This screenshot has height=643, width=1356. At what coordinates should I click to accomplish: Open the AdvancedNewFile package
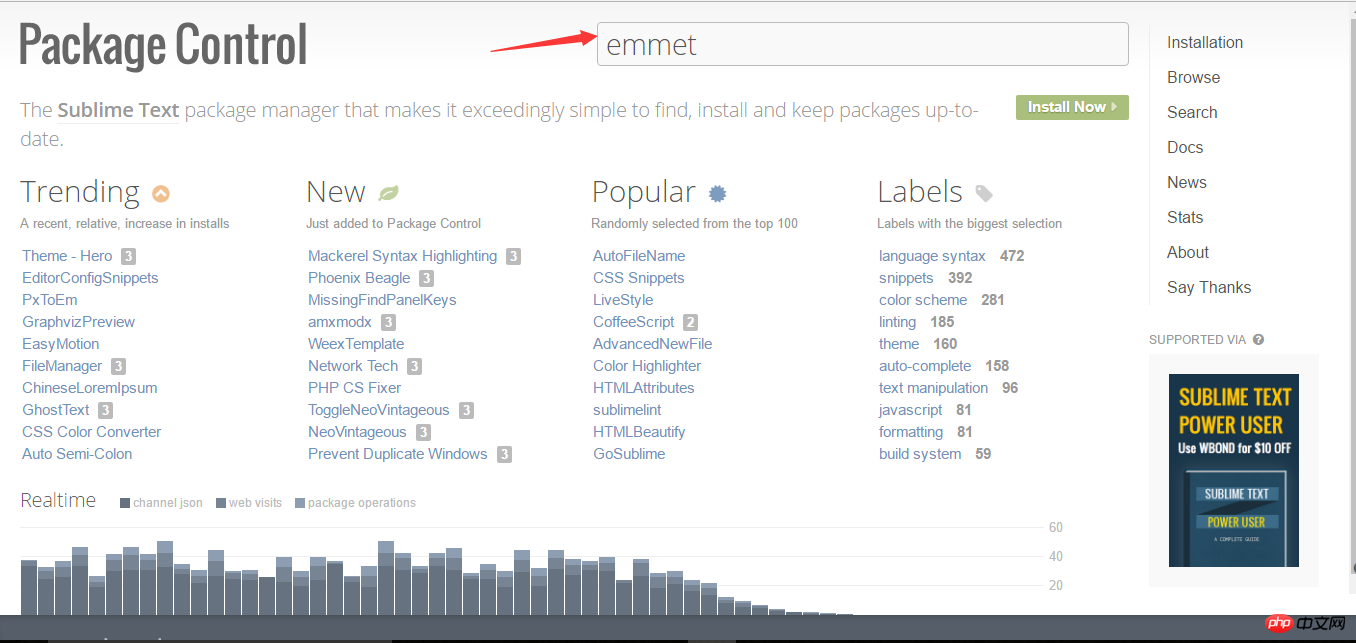click(653, 344)
